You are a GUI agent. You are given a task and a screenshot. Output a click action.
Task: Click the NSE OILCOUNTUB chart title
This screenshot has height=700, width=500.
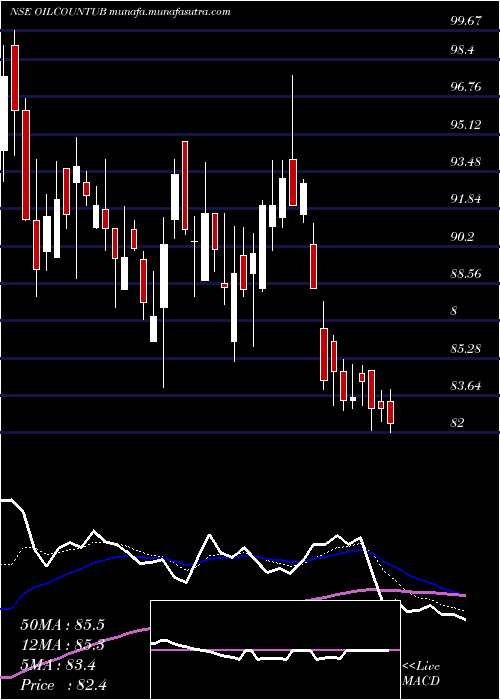tap(120, 12)
